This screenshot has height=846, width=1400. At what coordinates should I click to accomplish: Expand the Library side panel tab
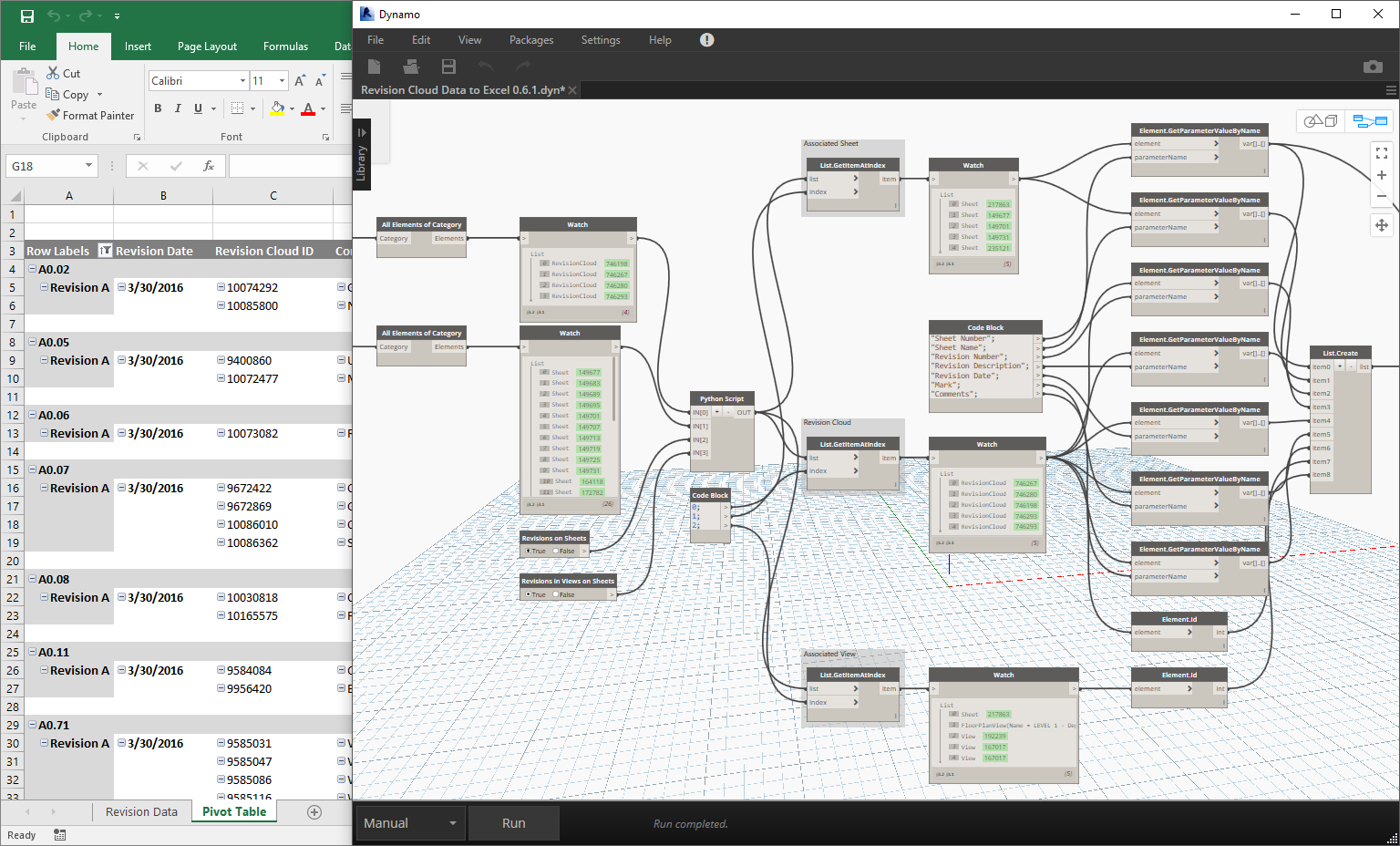(361, 155)
